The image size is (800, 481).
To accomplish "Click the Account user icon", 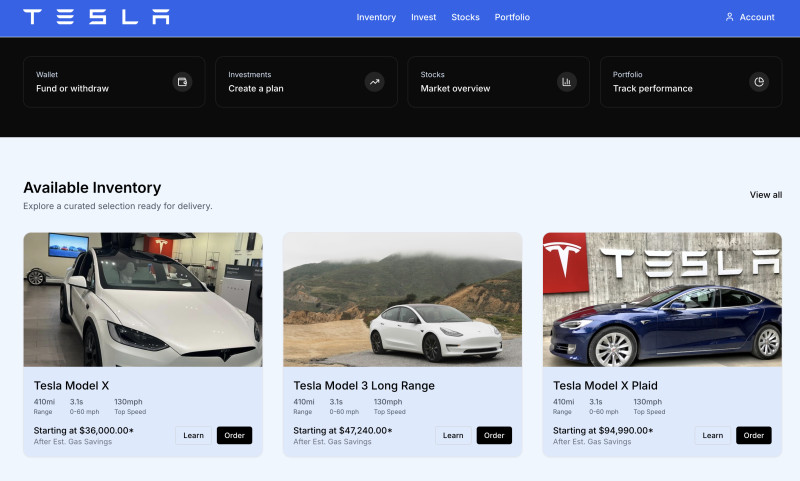I will tap(729, 17).
